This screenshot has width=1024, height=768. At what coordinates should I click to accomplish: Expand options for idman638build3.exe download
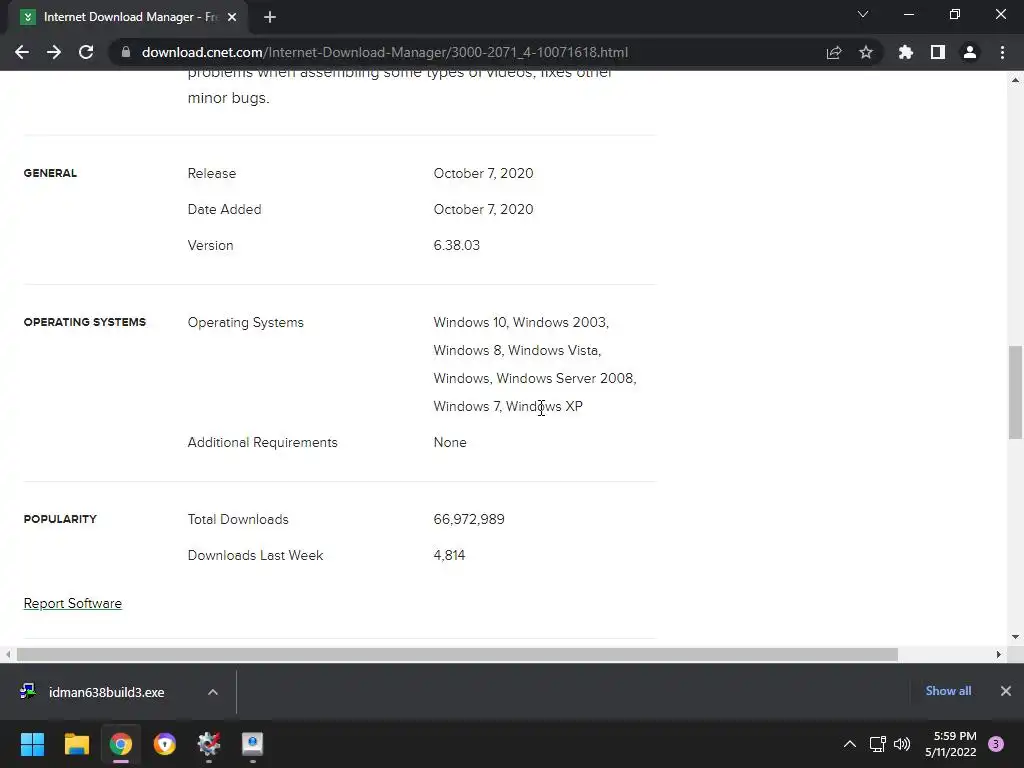click(213, 692)
